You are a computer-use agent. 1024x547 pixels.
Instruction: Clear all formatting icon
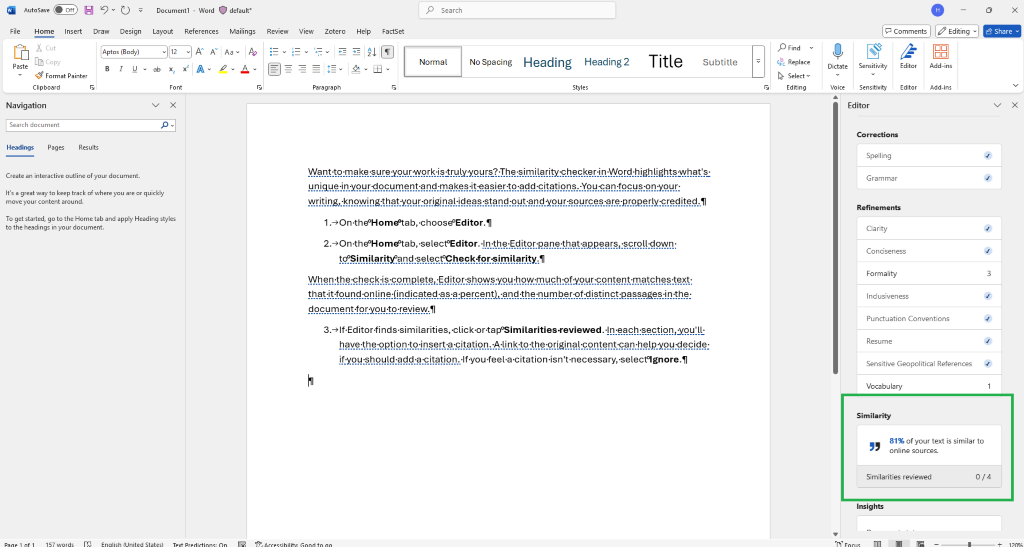(x=251, y=52)
